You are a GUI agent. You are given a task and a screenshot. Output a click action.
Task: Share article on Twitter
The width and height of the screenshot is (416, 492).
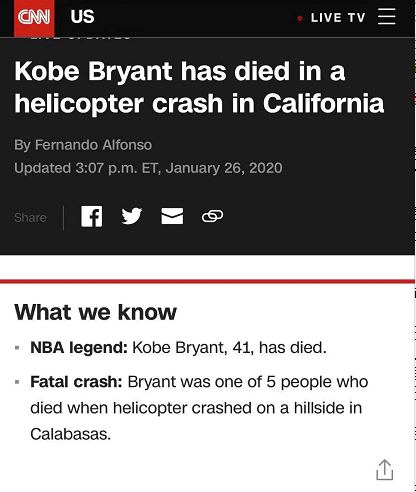point(132,216)
